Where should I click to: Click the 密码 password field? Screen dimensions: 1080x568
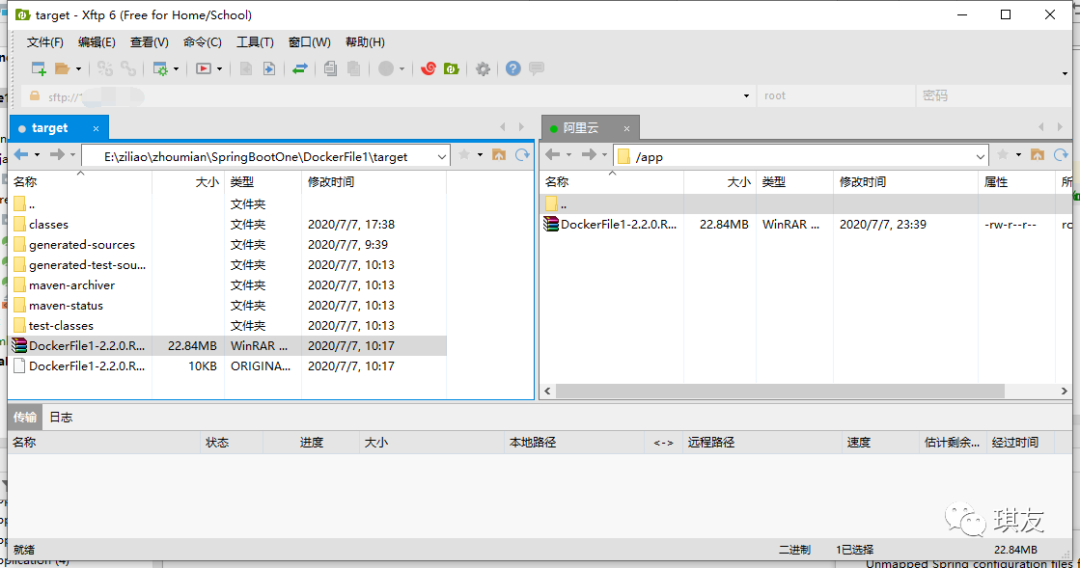coord(992,96)
